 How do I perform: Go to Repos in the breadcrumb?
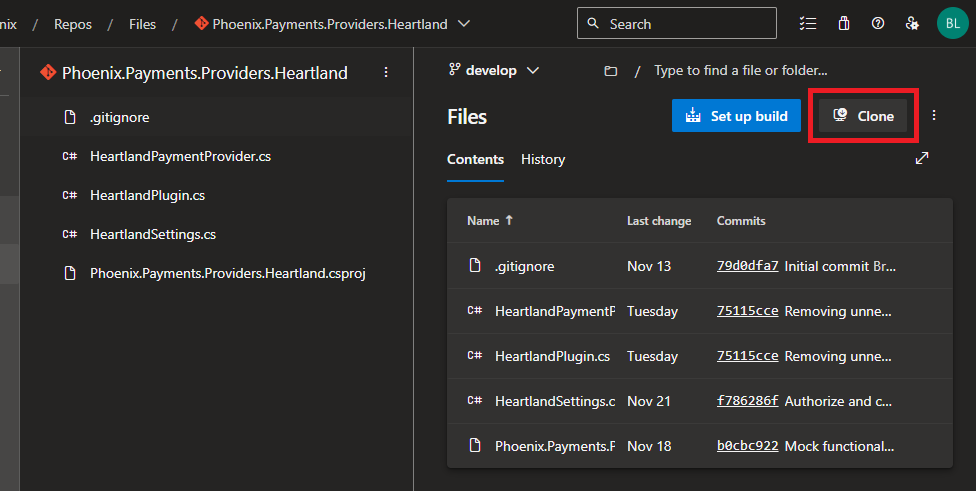(x=73, y=24)
